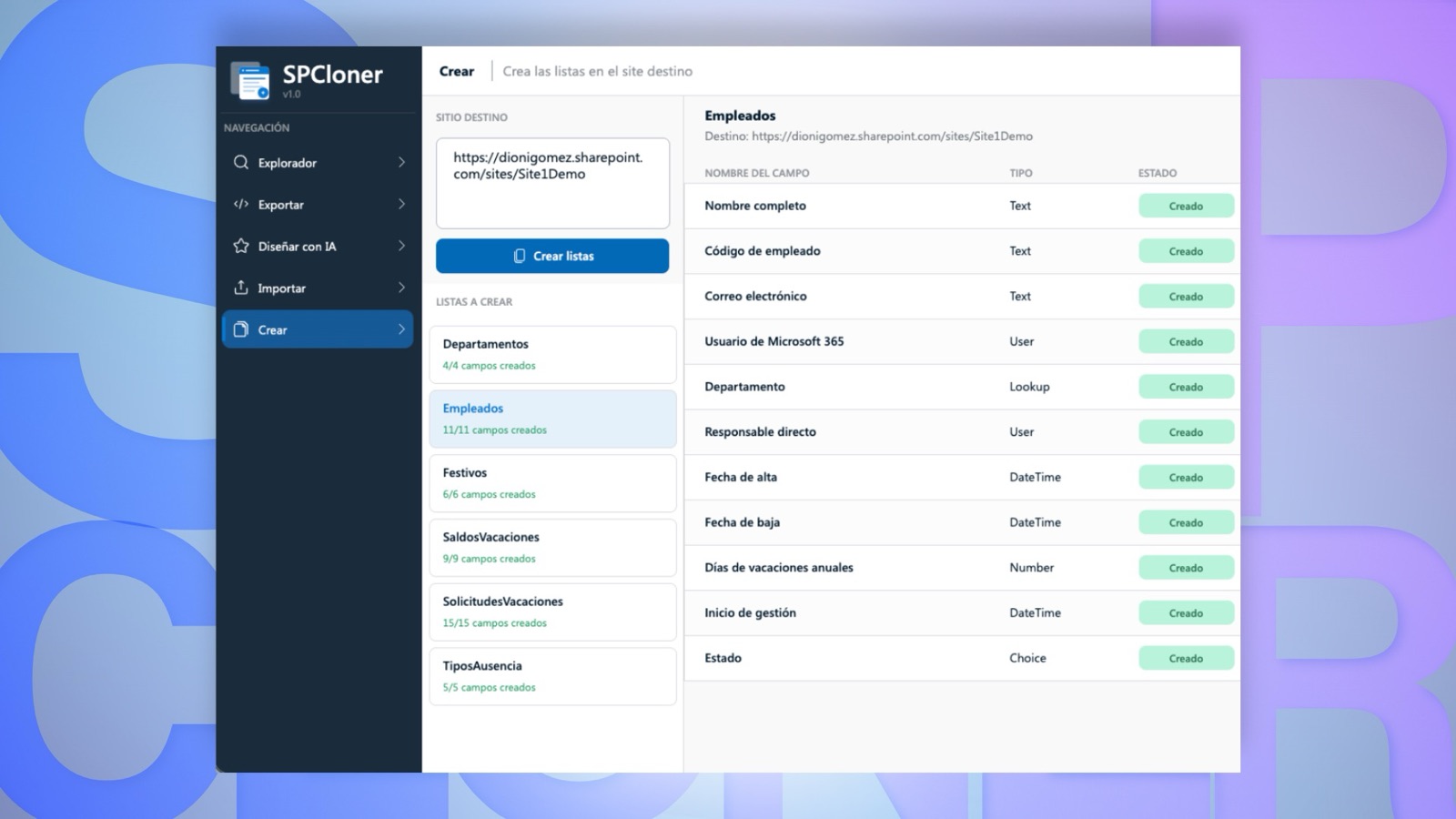
Task: Click the Diseñar con IA star icon
Action: pos(241,246)
